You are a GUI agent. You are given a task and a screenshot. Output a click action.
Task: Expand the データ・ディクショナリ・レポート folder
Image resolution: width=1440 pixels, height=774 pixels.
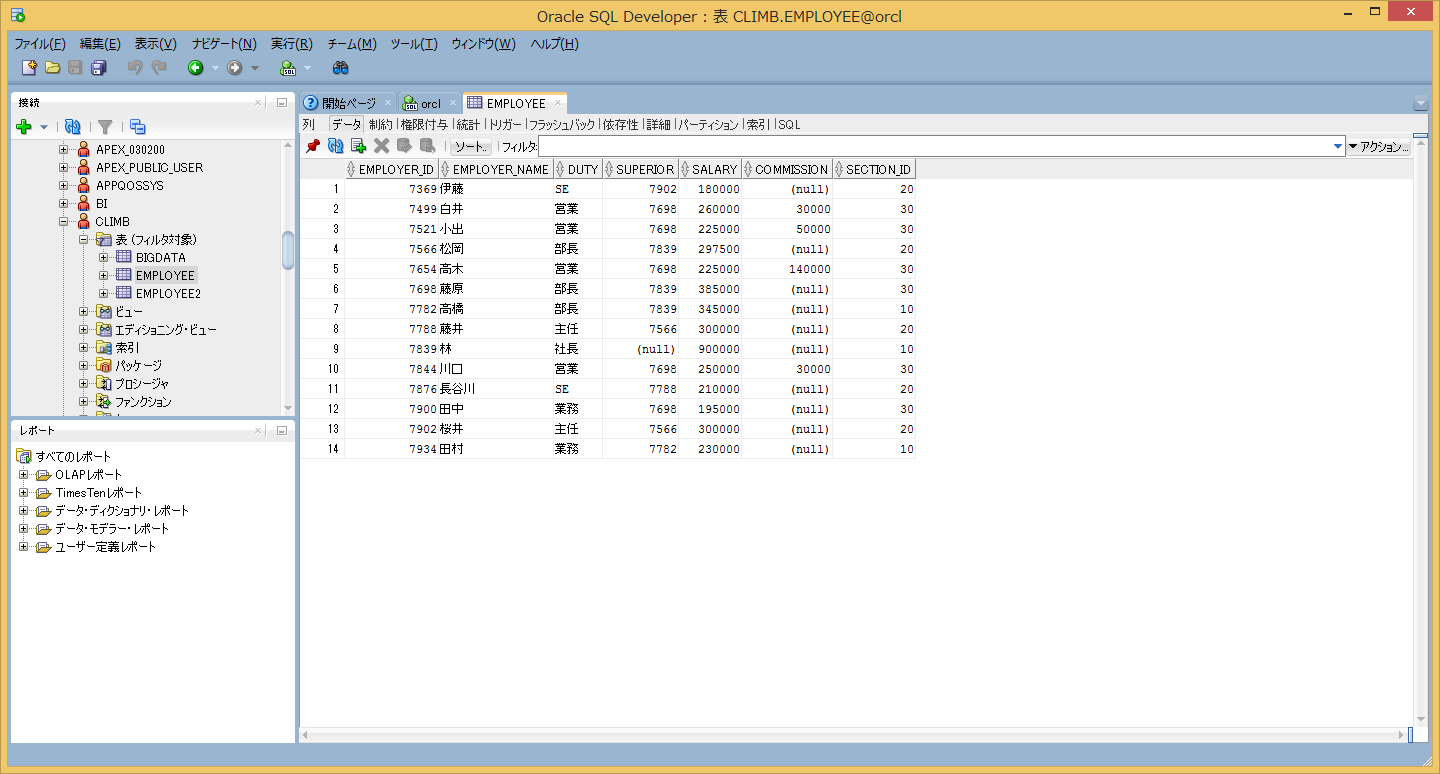tap(24, 510)
